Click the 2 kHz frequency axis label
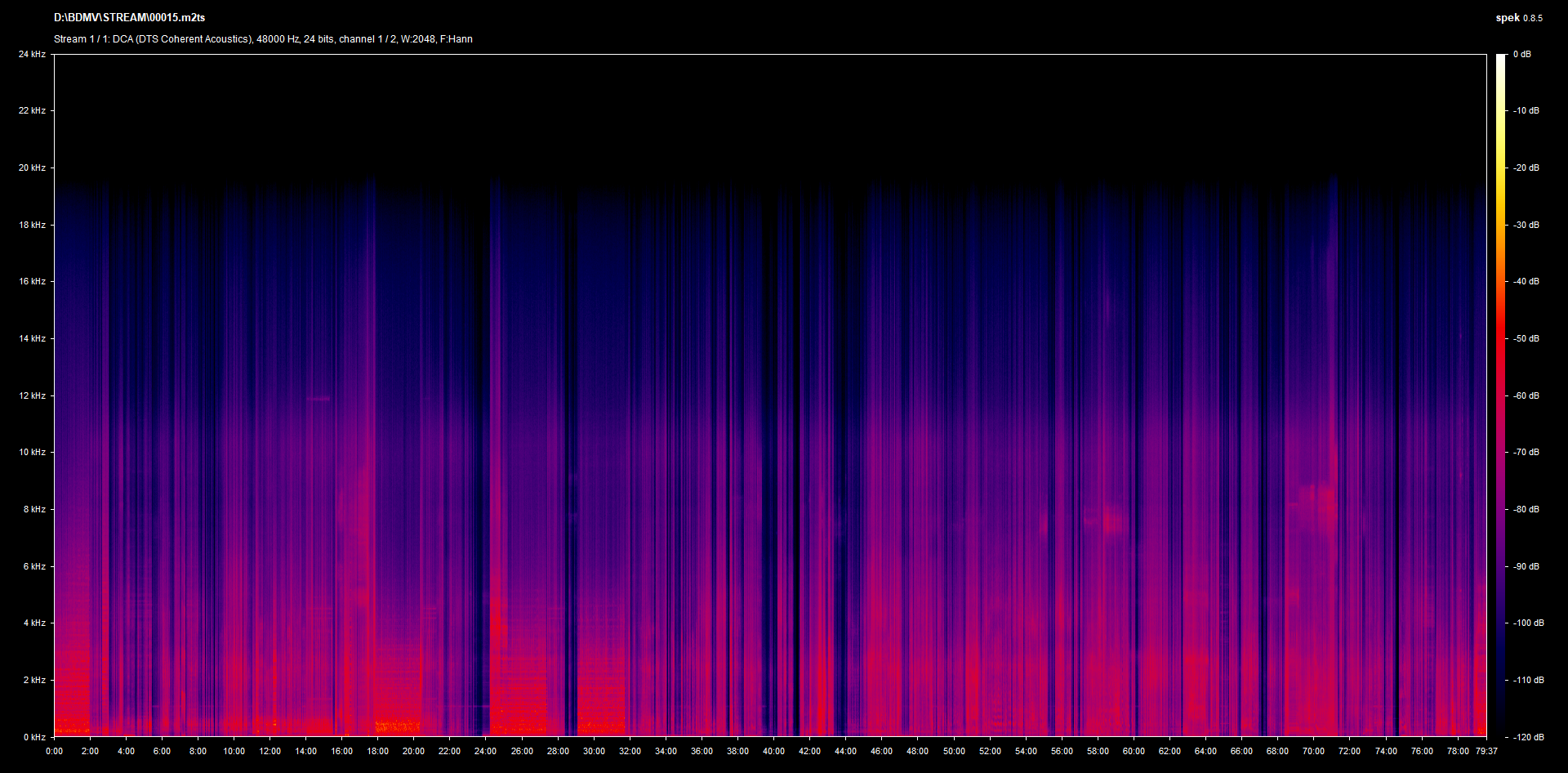Image resolution: width=1568 pixels, height=773 pixels. (34, 680)
